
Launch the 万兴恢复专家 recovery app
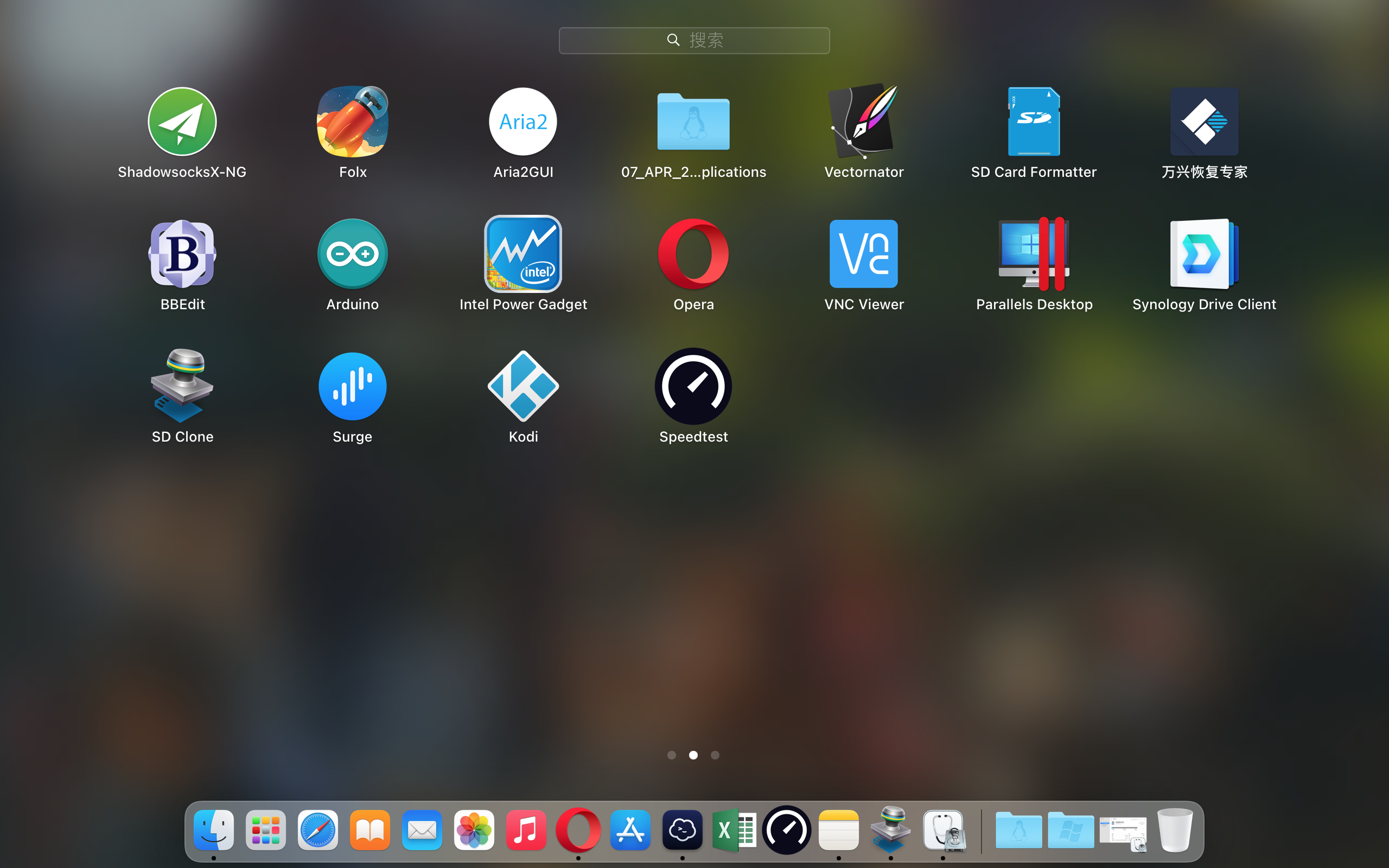1204,121
